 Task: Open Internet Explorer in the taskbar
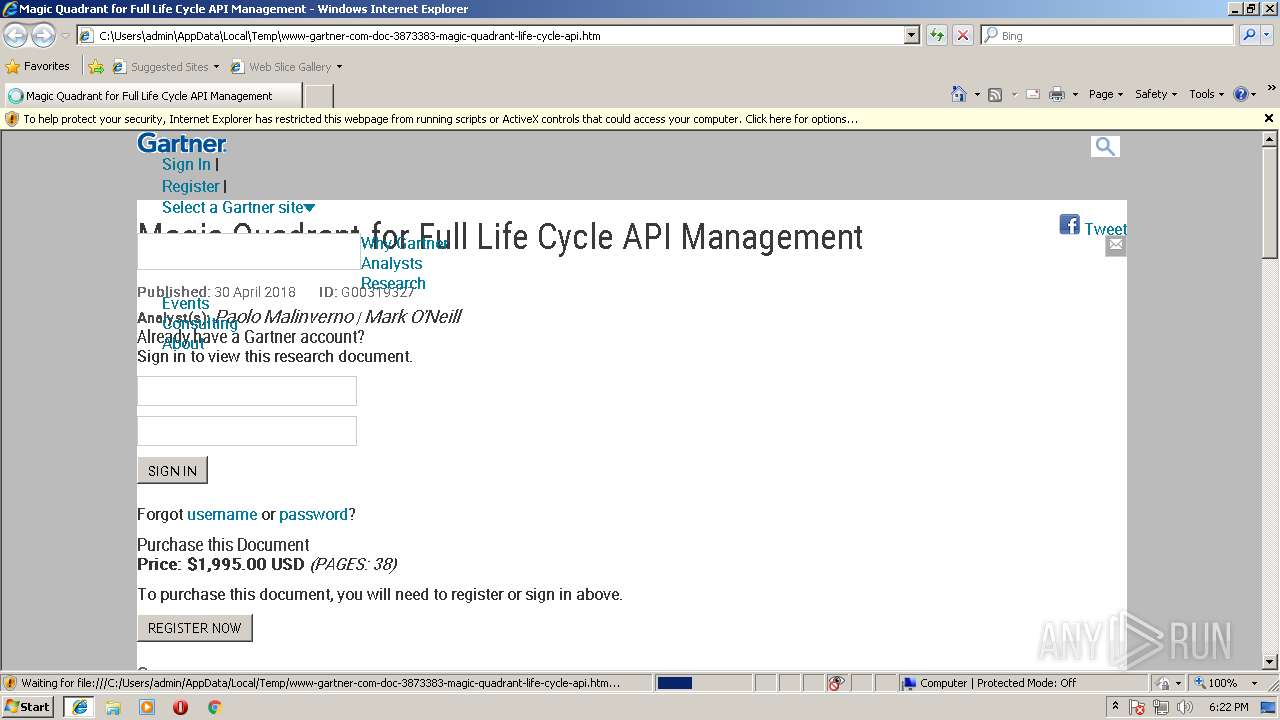tap(79, 707)
